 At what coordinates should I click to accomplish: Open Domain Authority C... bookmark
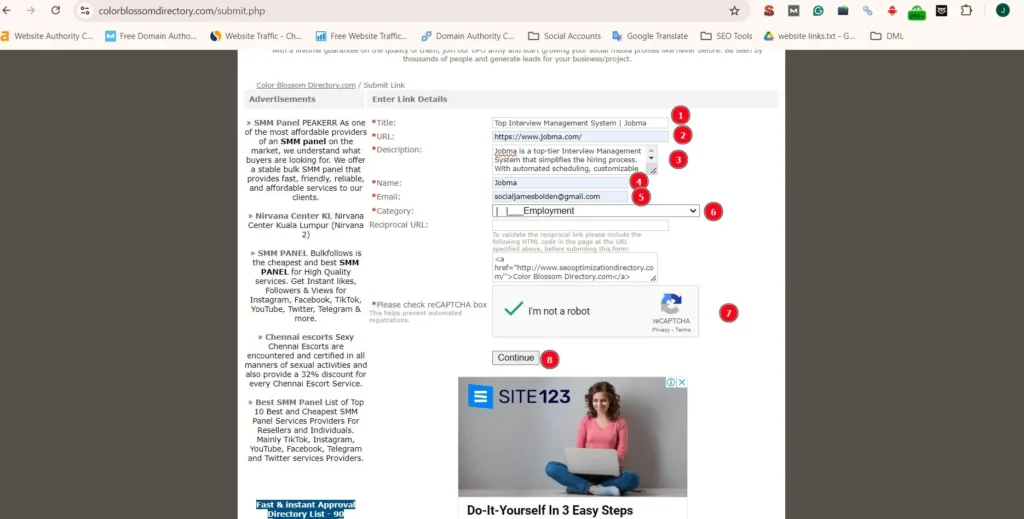point(468,36)
